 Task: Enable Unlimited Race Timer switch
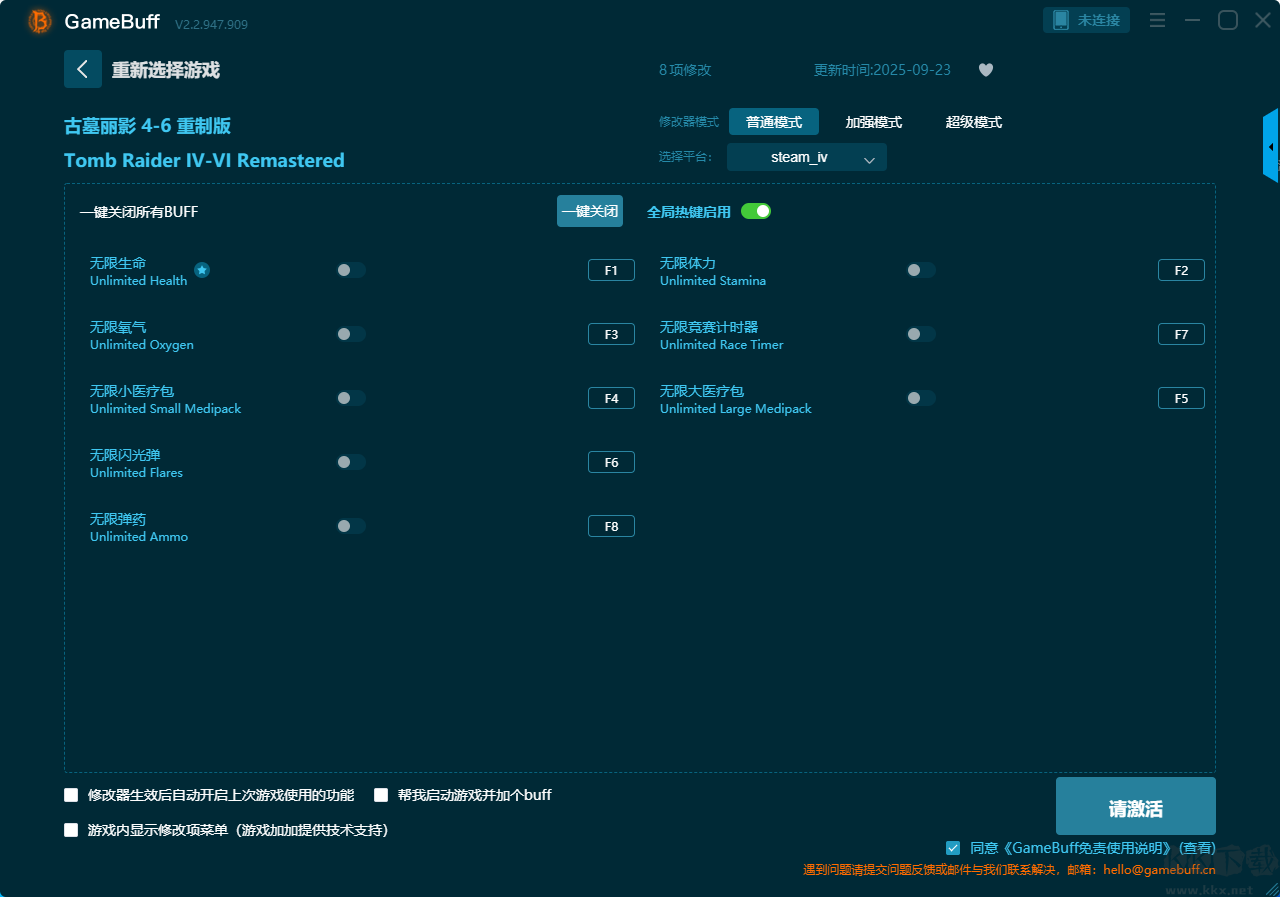pyautogui.click(x=921, y=334)
